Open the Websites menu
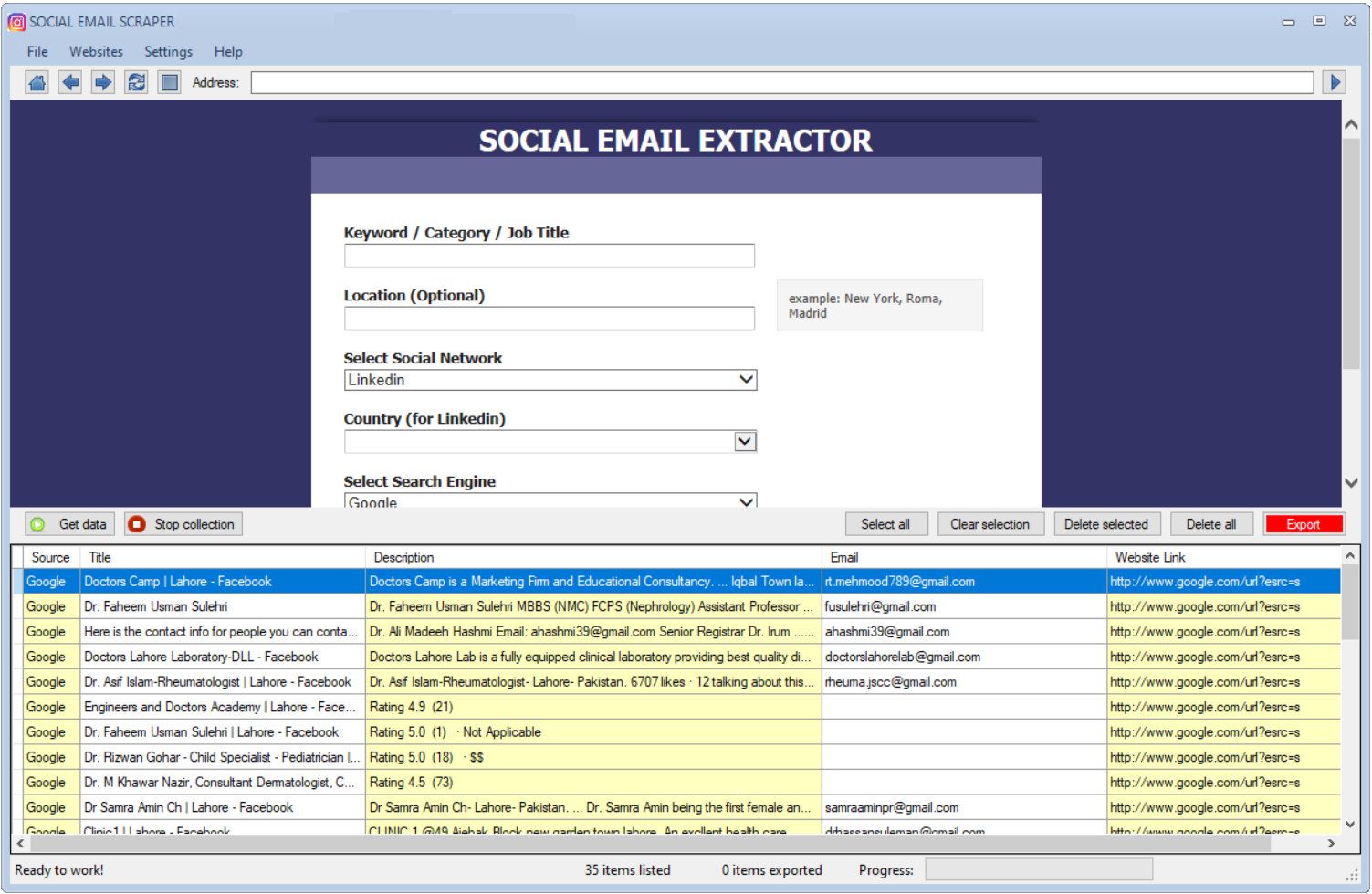This screenshot has width=1372, height=894. click(x=96, y=52)
